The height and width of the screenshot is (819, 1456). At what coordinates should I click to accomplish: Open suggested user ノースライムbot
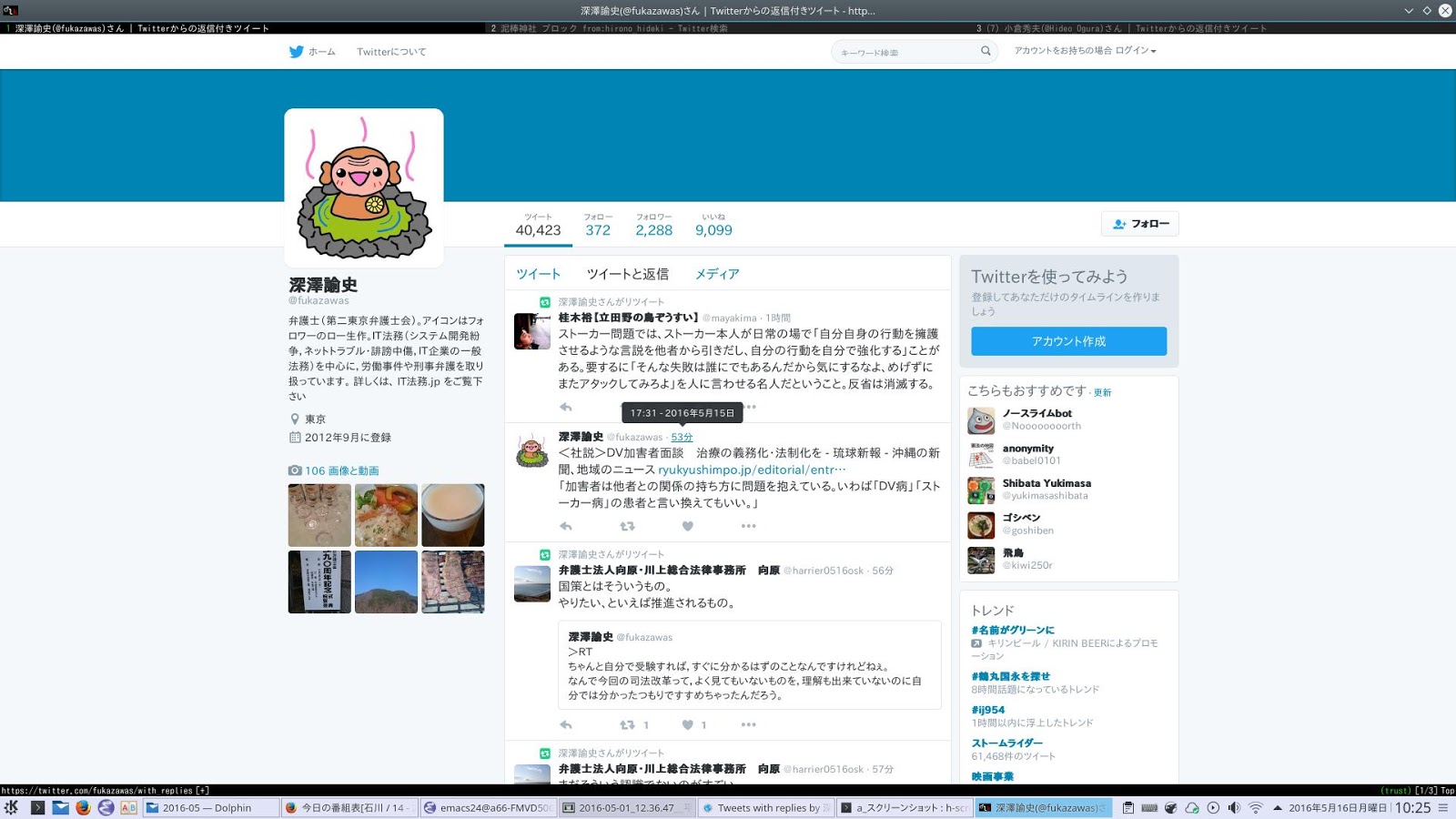tap(1036, 413)
